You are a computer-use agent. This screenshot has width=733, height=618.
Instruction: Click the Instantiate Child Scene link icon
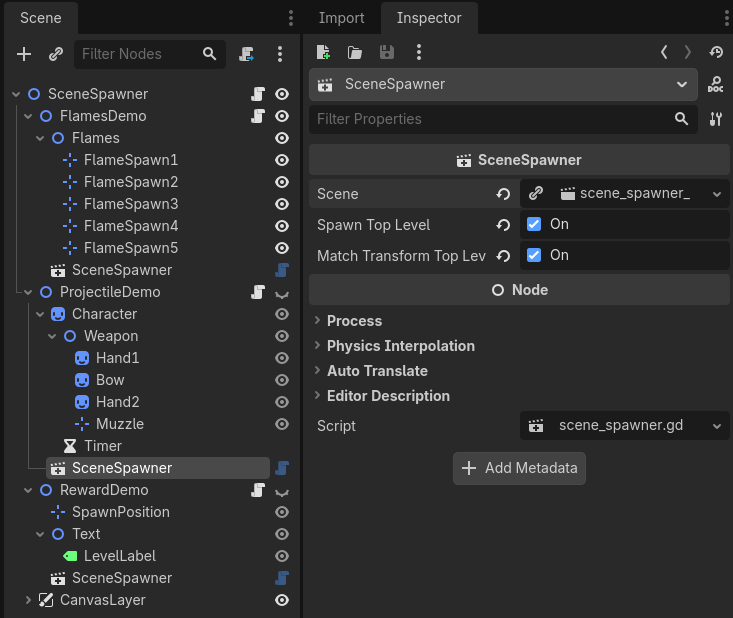(56, 54)
